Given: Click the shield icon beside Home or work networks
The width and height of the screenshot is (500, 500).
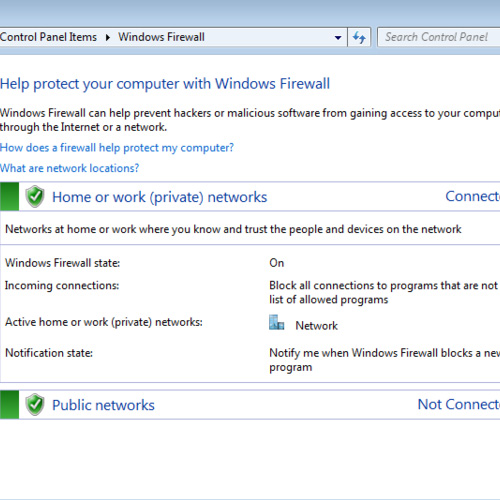Looking at the screenshot, I should (x=35, y=197).
